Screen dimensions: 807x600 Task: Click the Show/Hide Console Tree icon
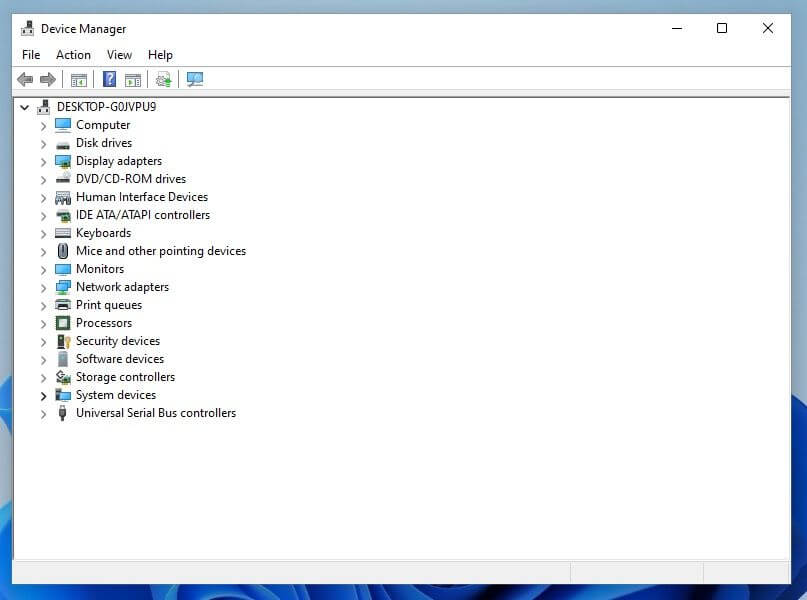[79, 79]
